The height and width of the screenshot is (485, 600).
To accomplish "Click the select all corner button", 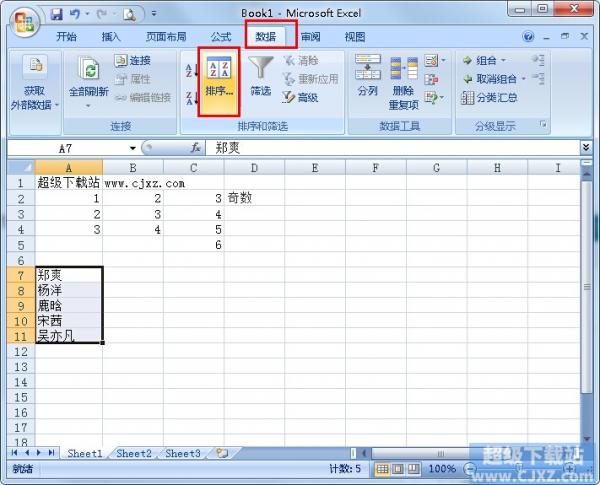I will 21,168.
